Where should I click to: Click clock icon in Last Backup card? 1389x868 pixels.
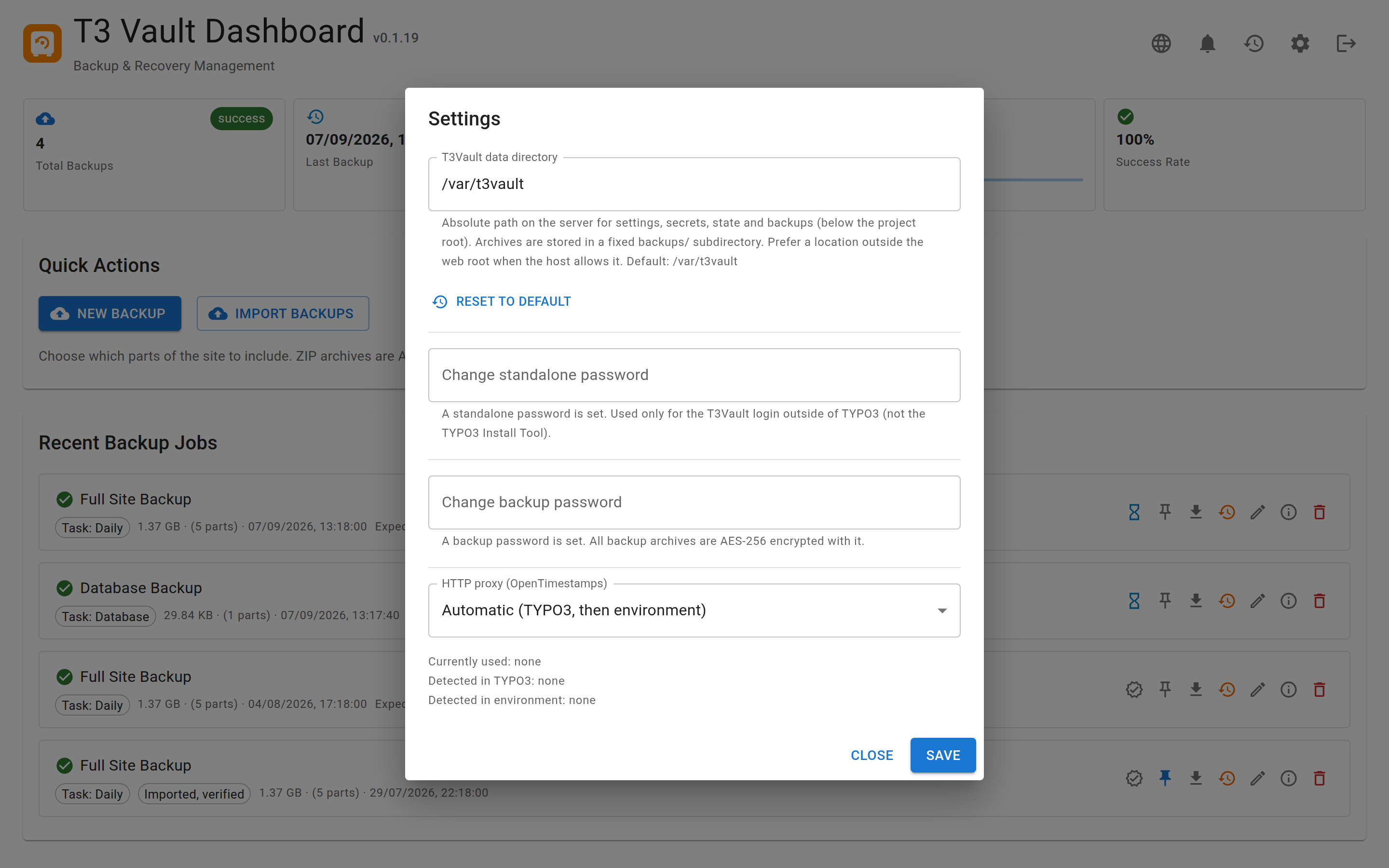(x=315, y=117)
